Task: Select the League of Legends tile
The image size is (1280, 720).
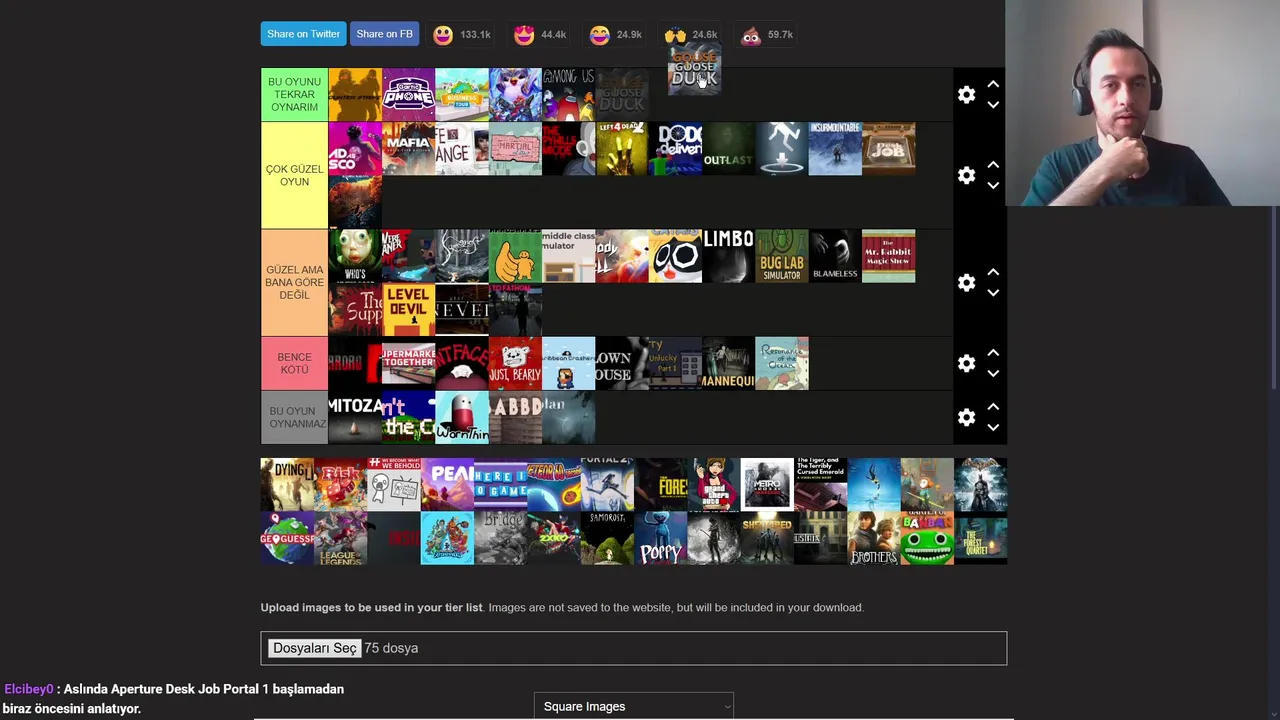Action: [x=341, y=539]
